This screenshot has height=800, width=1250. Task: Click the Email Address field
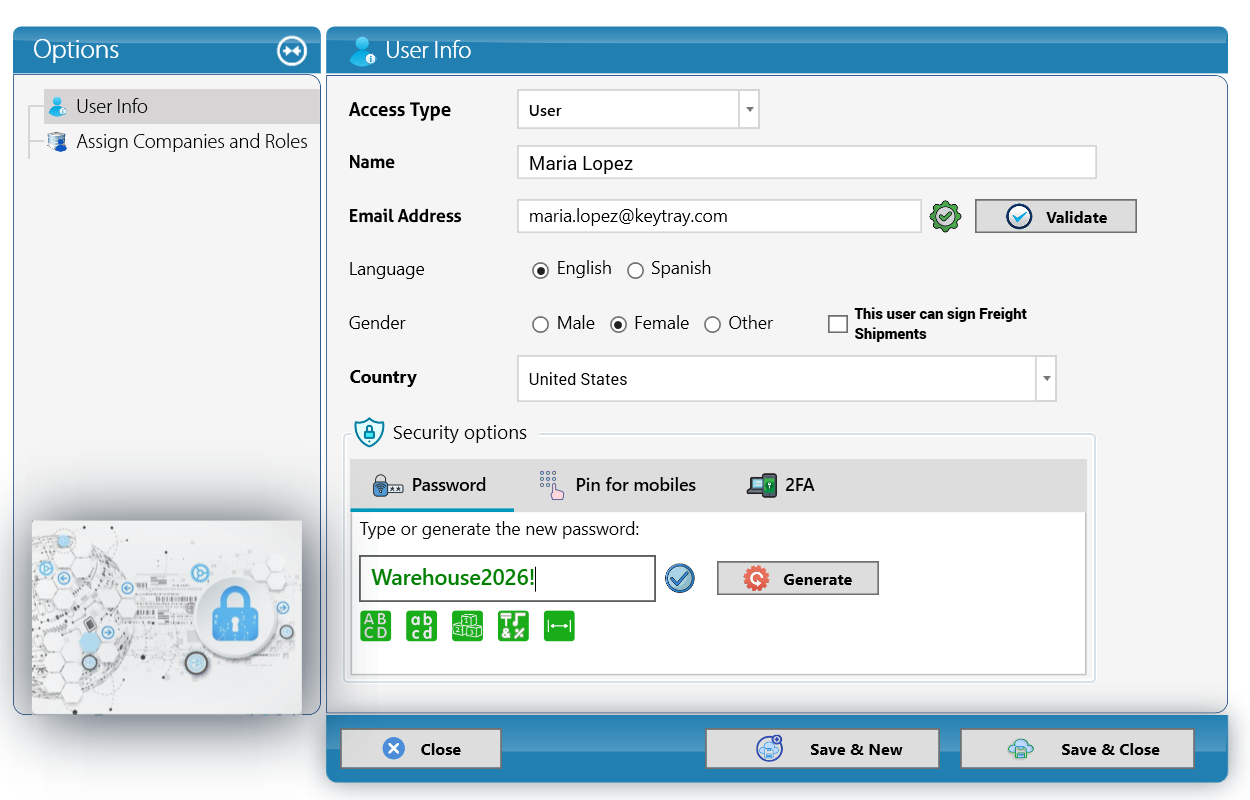point(719,216)
